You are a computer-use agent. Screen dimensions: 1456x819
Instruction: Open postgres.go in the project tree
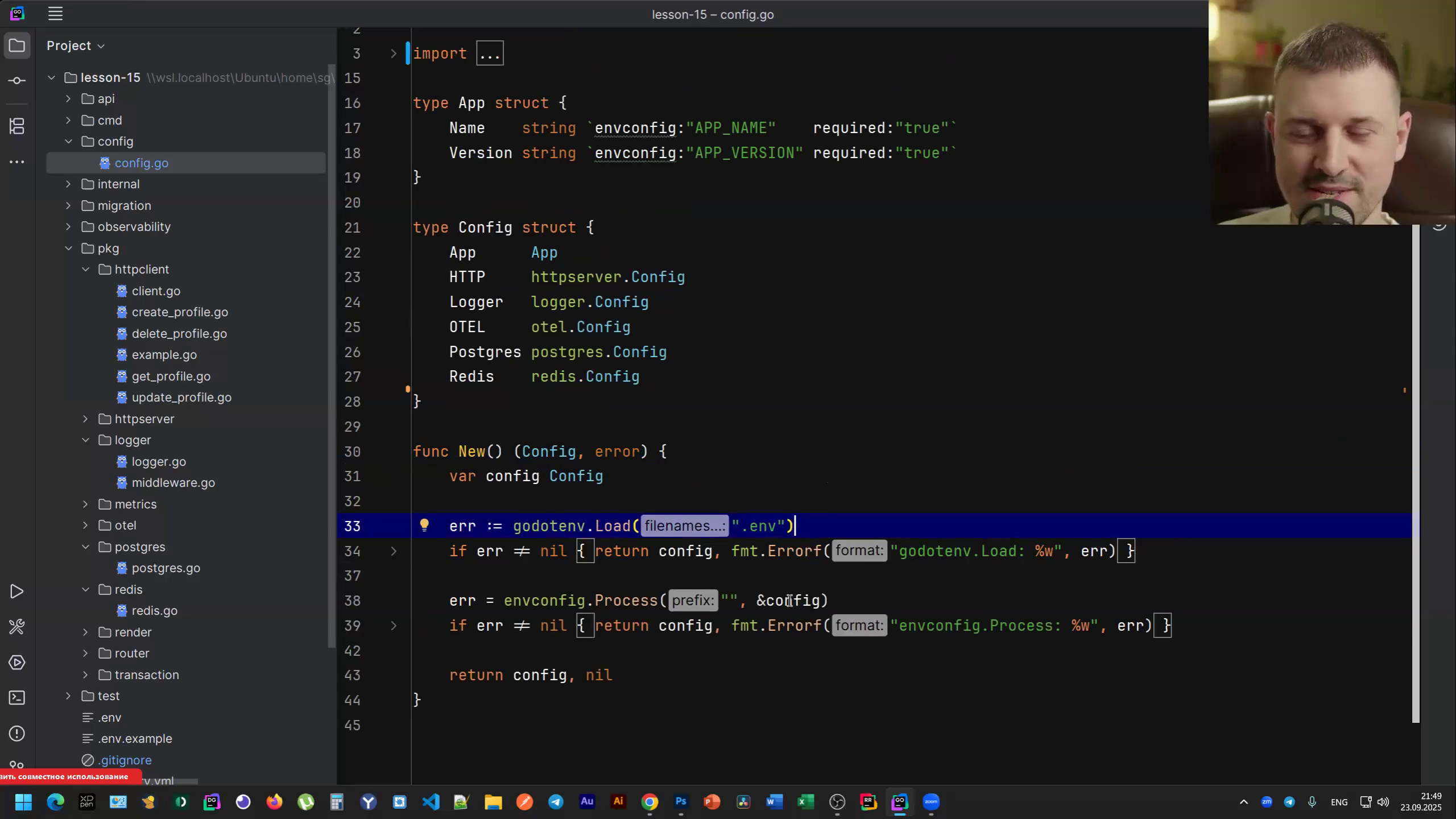point(166,568)
